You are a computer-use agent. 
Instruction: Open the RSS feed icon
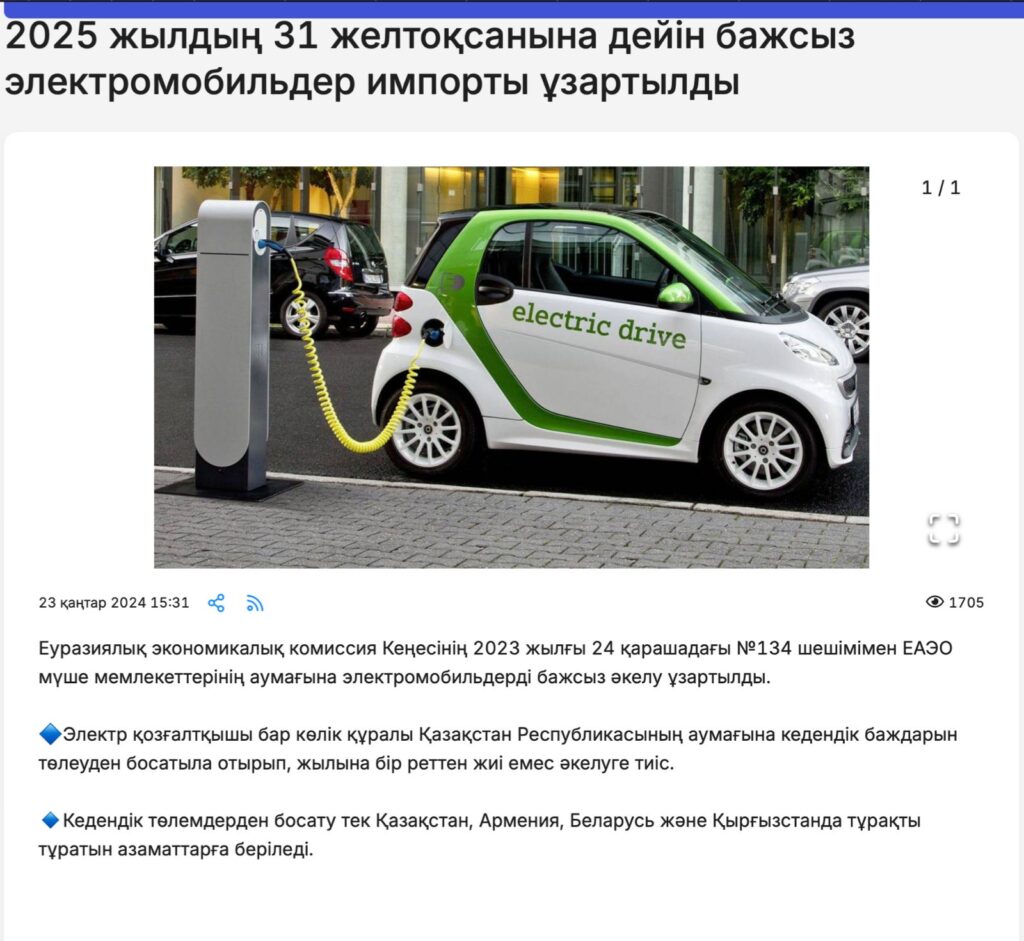255,603
